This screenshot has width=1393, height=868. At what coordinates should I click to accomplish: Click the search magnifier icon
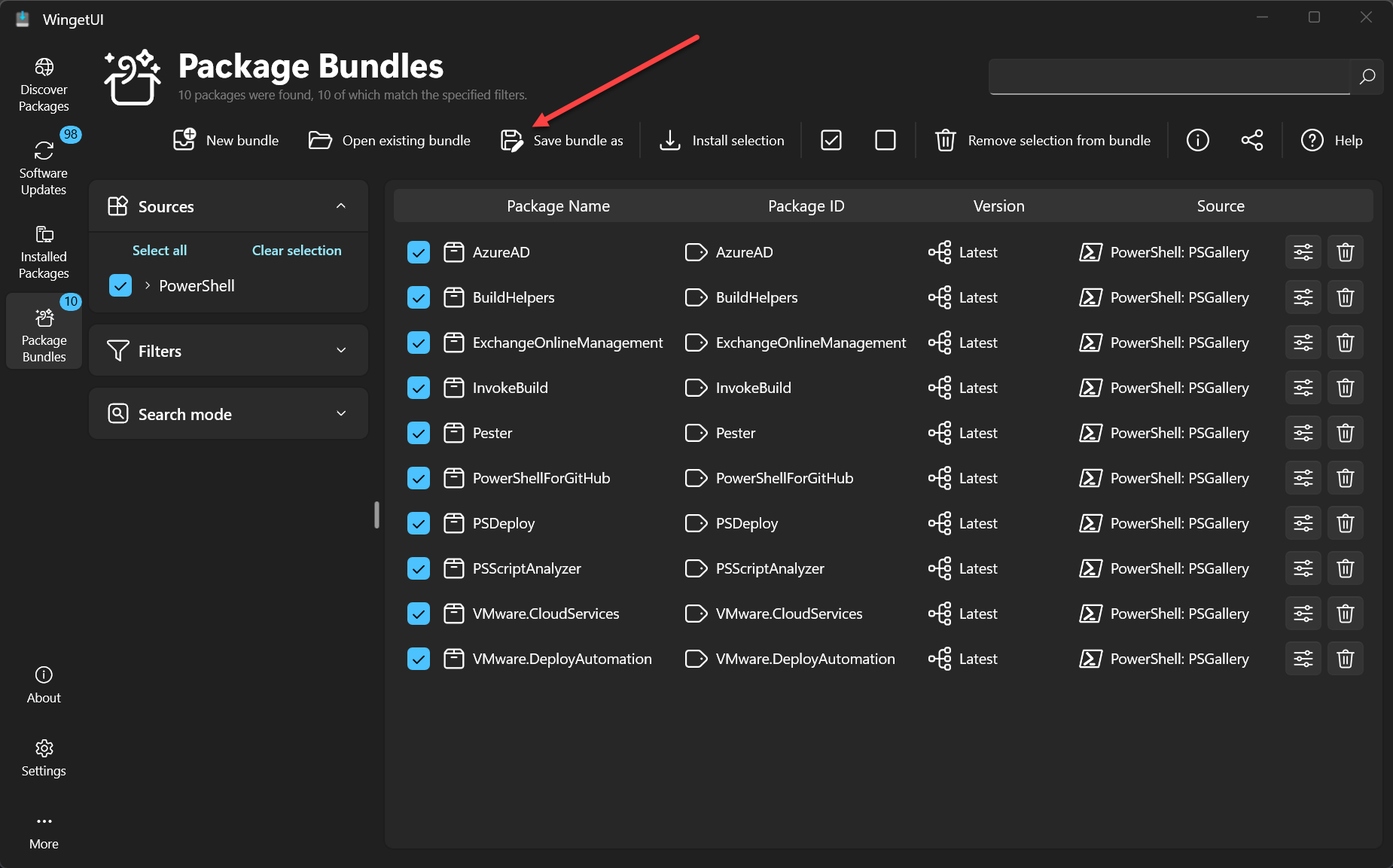[1367, 77]
